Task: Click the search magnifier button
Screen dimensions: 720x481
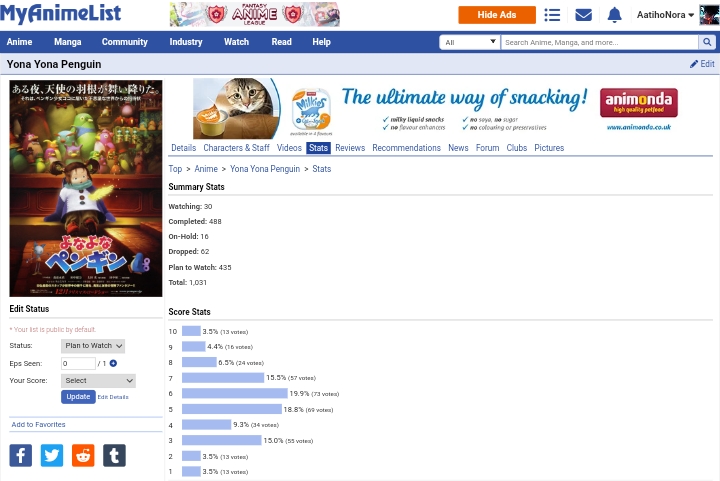Action: click(707, 42)
